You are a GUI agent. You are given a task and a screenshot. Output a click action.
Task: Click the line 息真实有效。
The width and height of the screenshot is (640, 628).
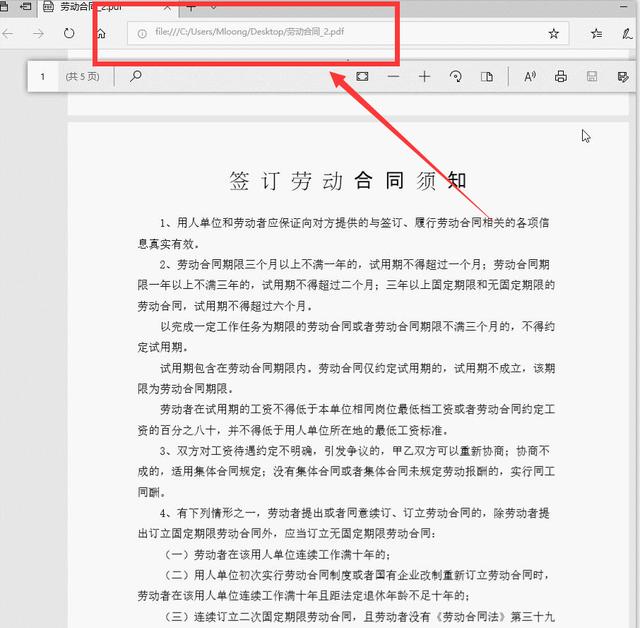169,244
